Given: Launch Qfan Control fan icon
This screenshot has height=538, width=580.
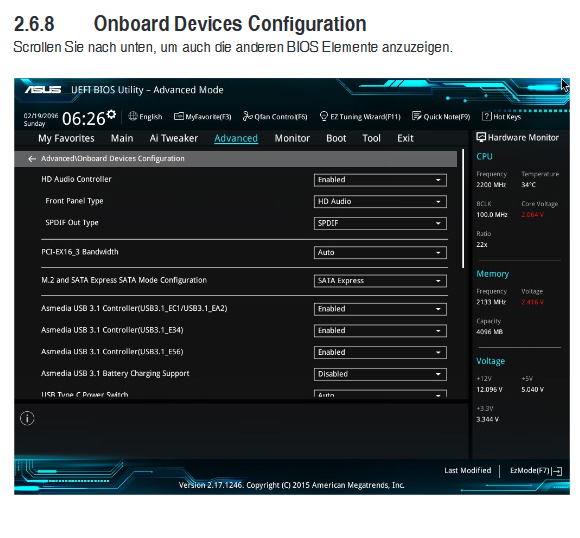Looking at the screenshot, I should pyautogui.click(x=247, y=116).
